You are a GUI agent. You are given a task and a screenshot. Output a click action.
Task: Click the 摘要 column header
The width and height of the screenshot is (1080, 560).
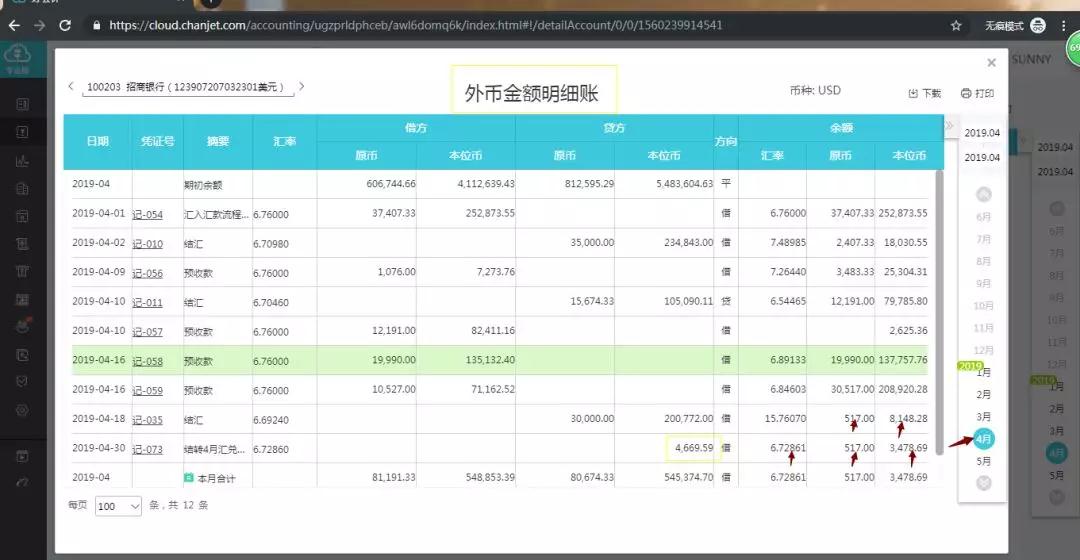[x=218, y=141]
